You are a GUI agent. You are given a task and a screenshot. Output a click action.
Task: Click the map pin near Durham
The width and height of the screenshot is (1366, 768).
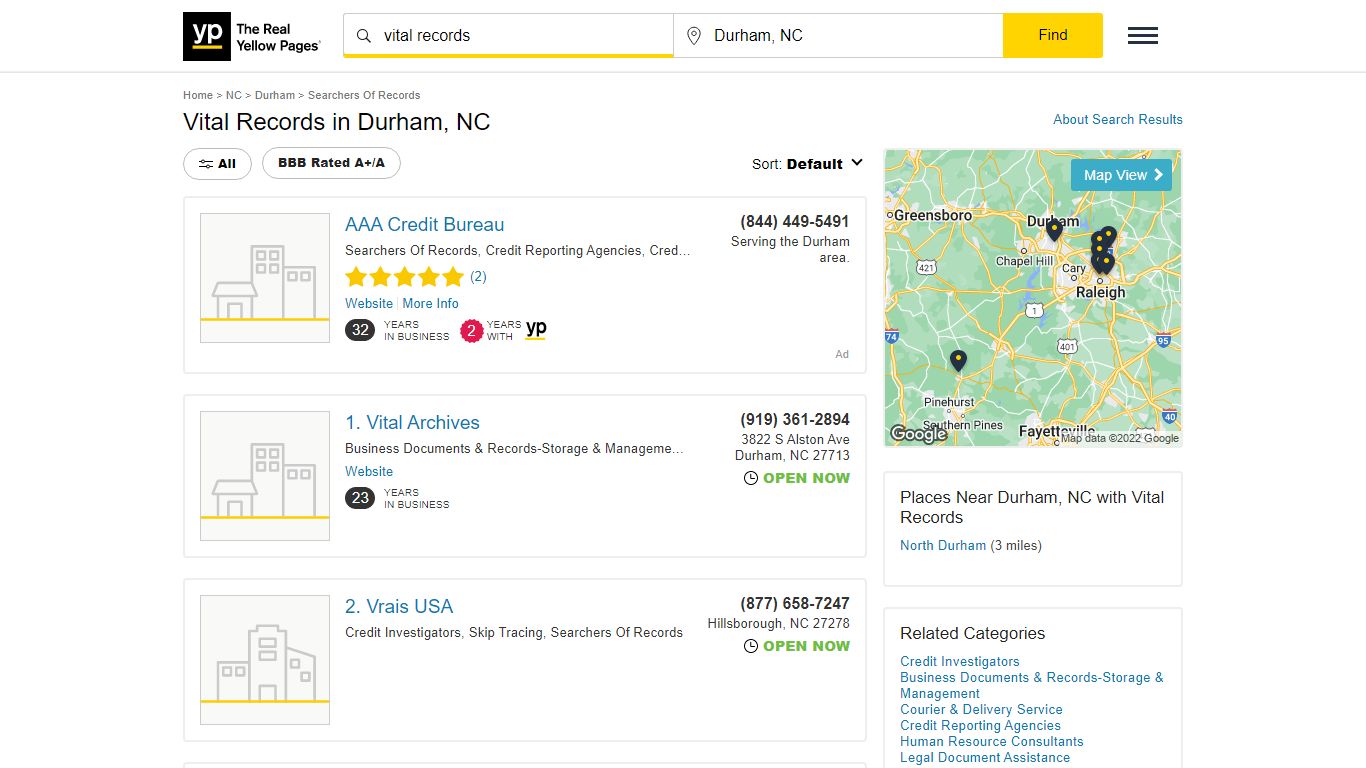1054,230
